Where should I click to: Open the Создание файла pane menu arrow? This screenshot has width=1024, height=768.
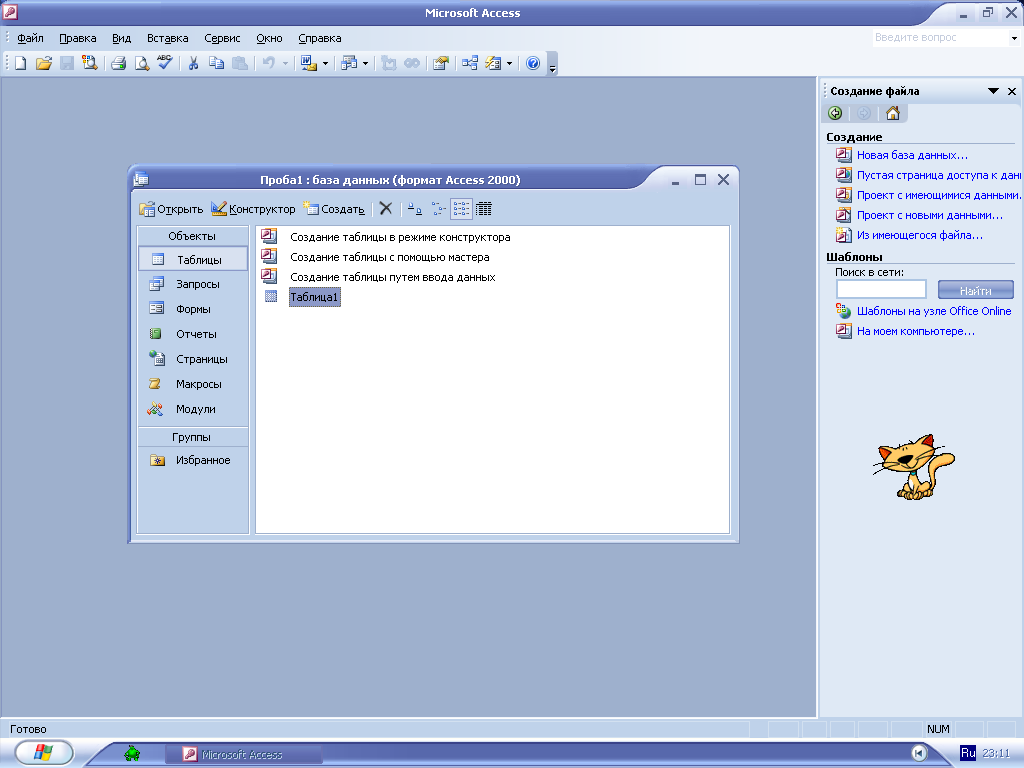993,91
